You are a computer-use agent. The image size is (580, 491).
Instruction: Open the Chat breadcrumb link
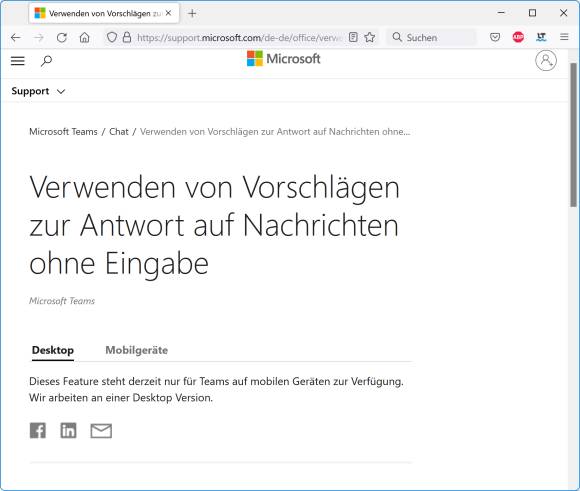point(119,132)
